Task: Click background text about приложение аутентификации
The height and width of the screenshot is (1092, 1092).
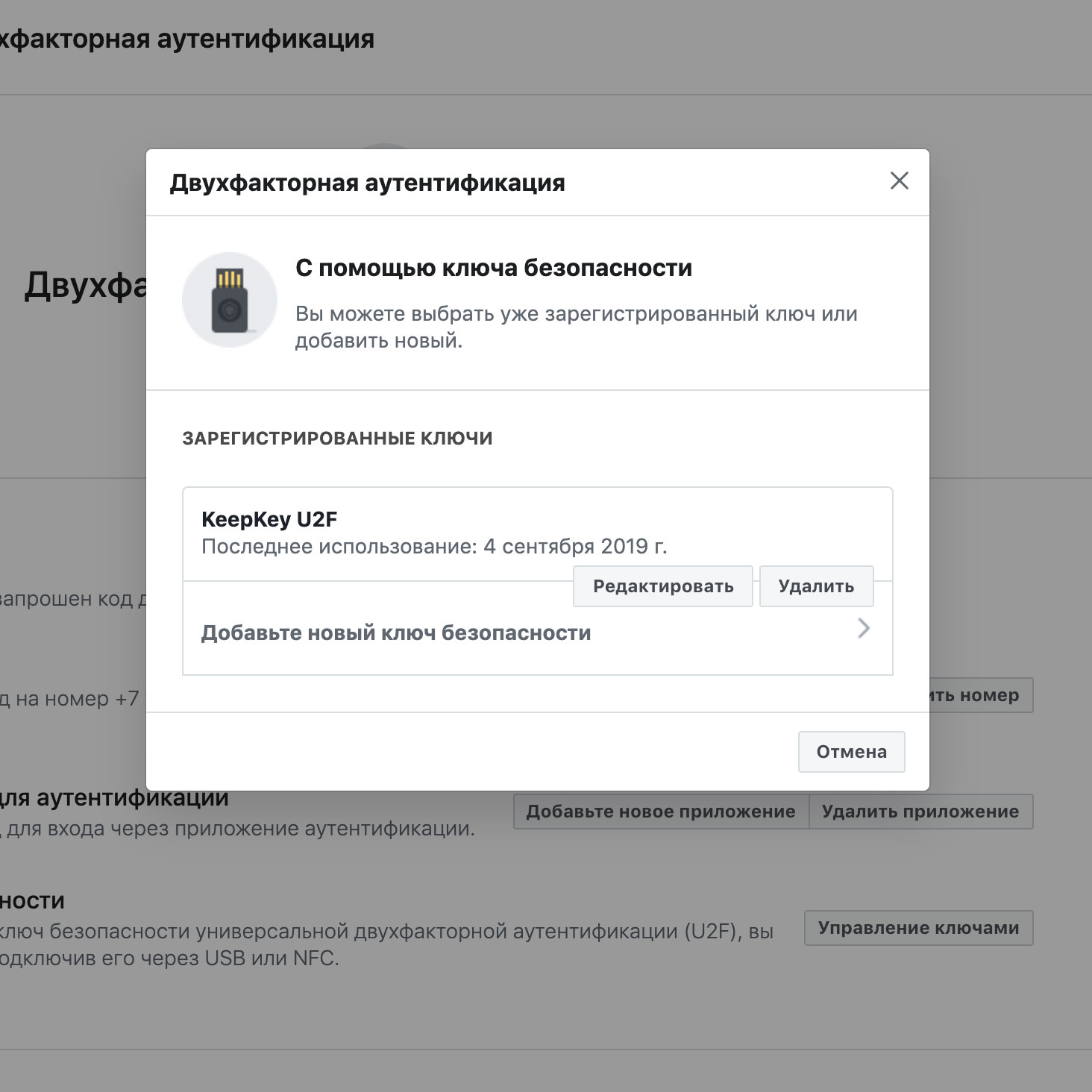Action: [237, 829]
